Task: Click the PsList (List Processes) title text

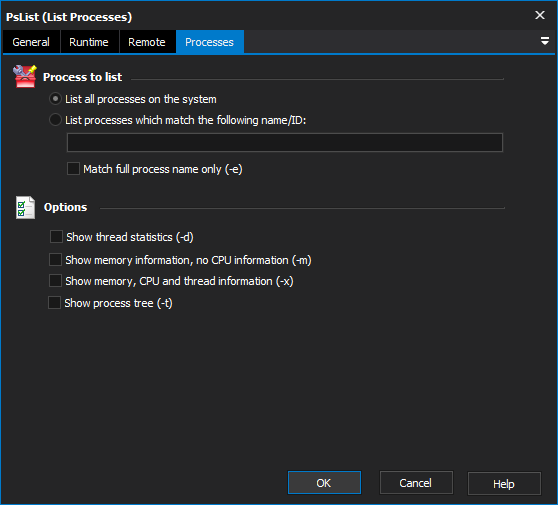Action: pos(69,17)
